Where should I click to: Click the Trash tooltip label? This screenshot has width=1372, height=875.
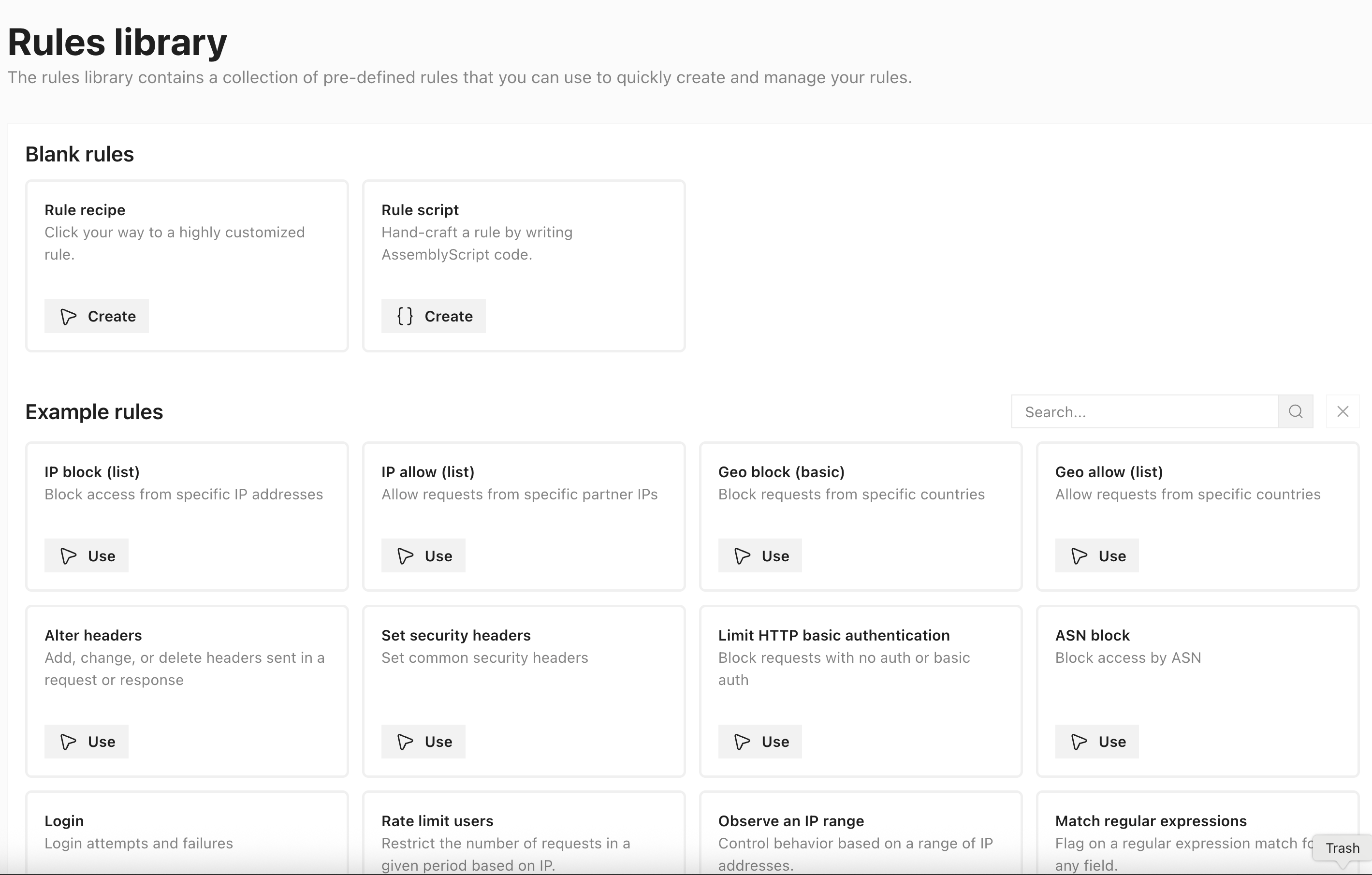(x=1342, y=847)
